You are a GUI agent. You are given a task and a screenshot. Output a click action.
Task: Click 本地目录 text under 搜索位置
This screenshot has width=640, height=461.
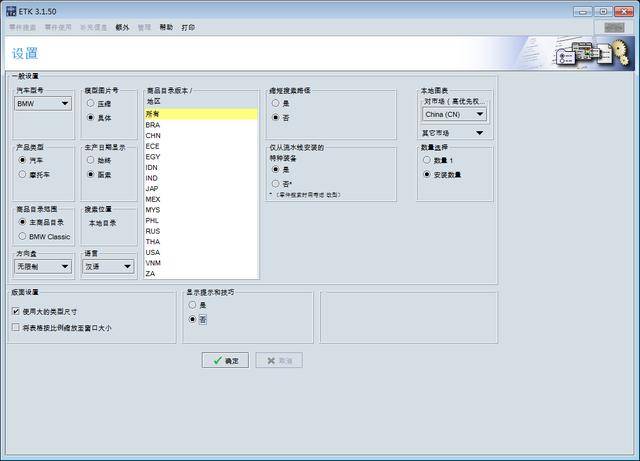coord(102,223)
